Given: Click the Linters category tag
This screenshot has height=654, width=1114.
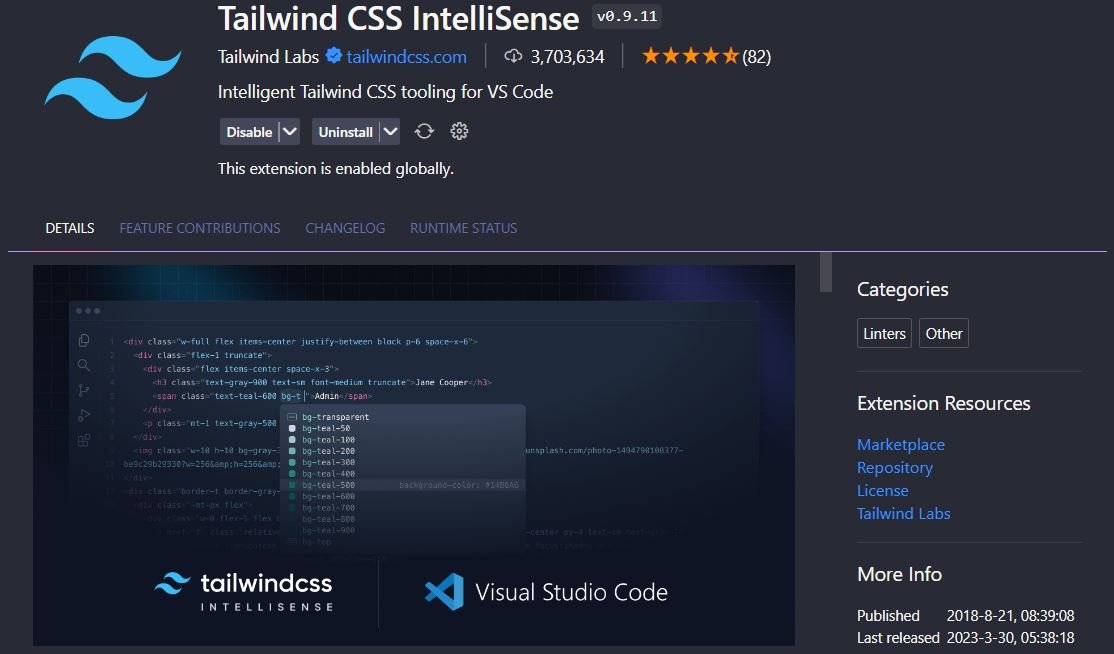Looking at the screenshot, I should pos(884,333).
